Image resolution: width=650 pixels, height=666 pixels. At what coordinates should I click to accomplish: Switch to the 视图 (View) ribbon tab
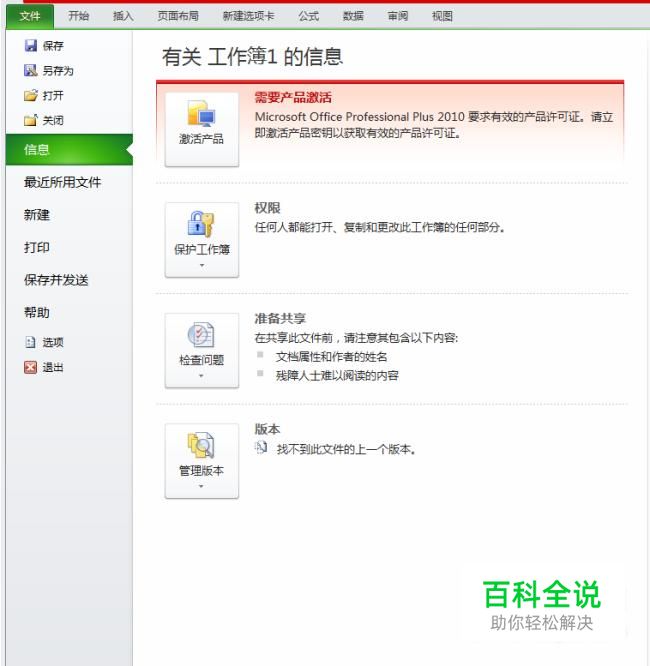pos(442,16)
